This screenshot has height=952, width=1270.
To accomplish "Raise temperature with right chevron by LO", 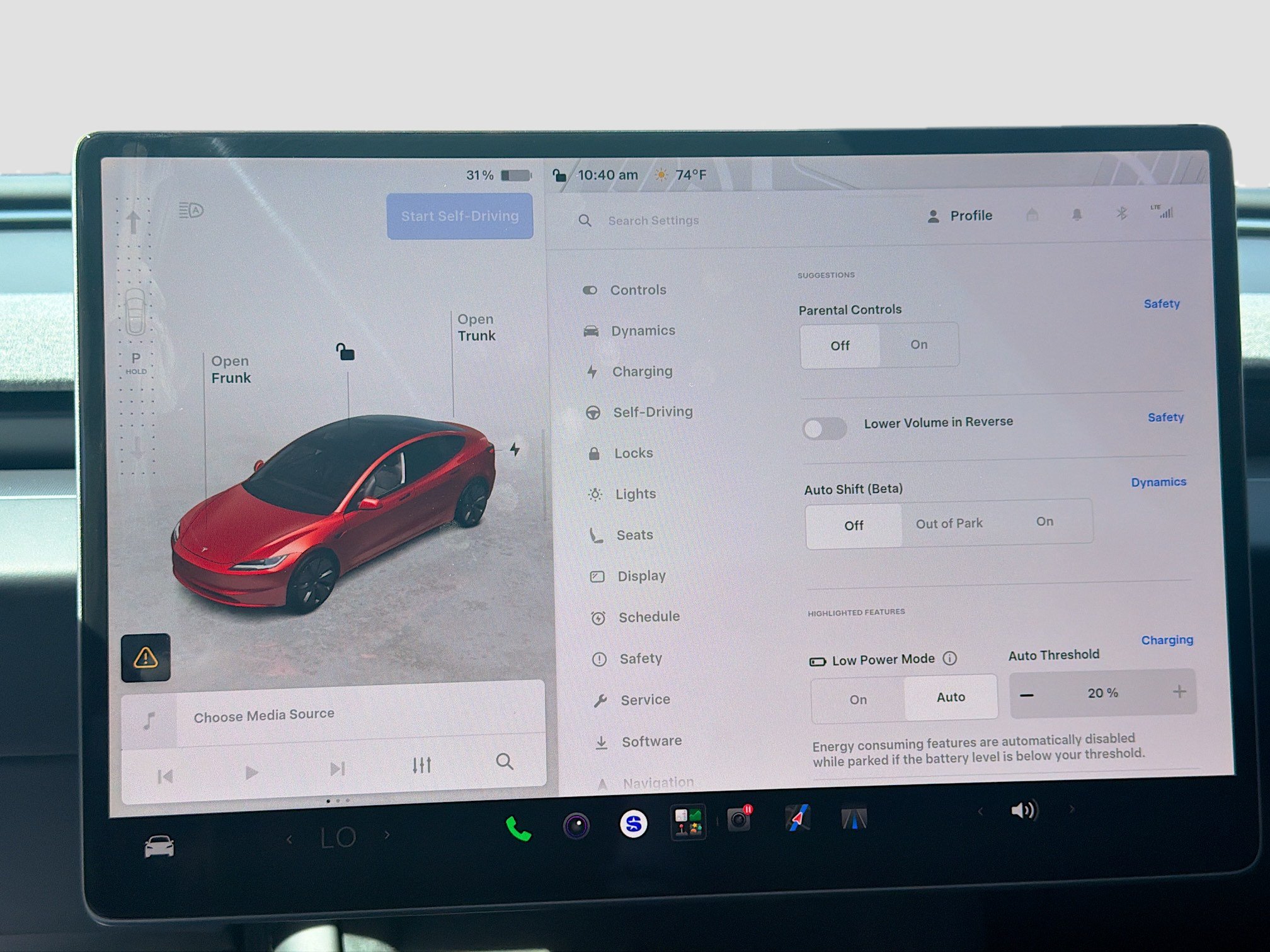I will click(x=387, y=835).
